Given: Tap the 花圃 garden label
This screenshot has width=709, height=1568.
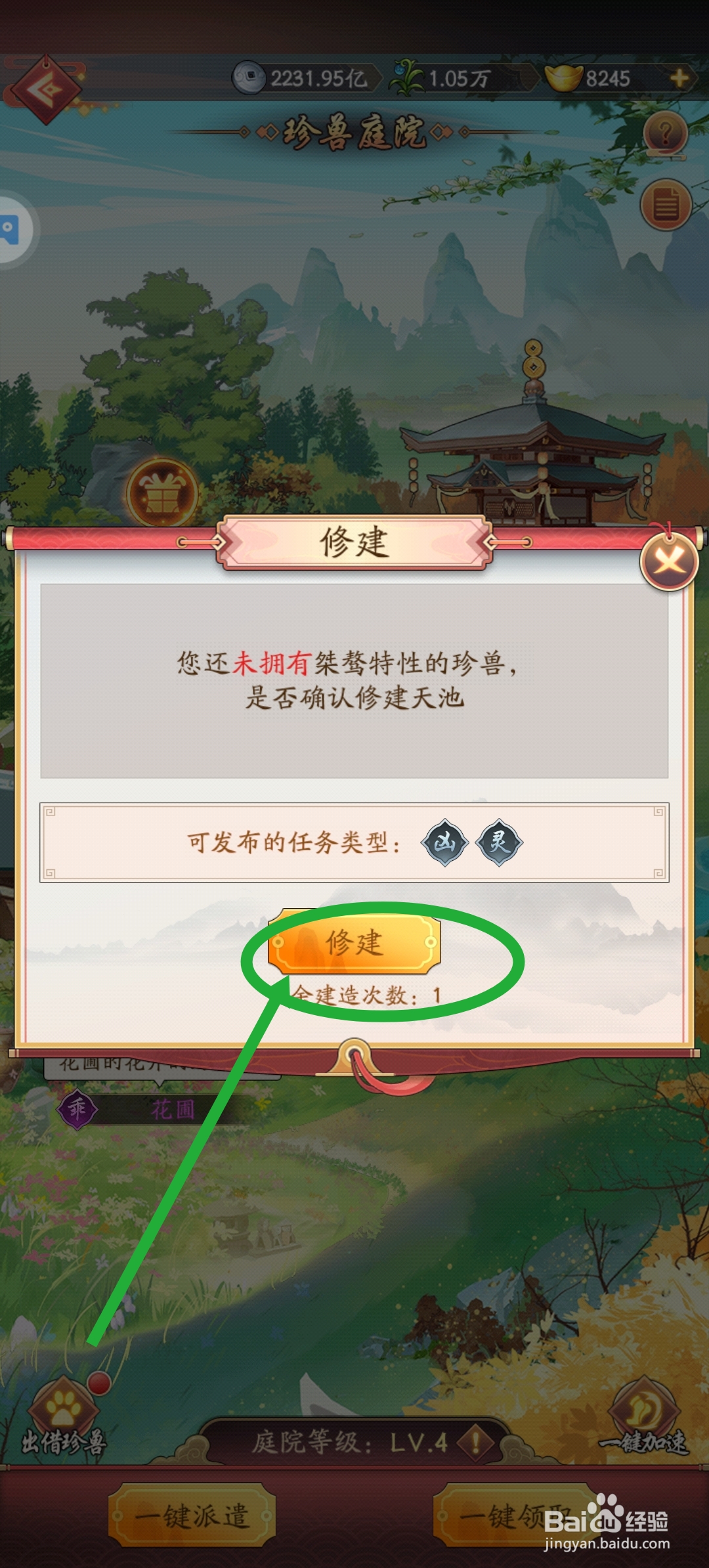Looking at the screenshot, I should click(x=173, y=1110).
